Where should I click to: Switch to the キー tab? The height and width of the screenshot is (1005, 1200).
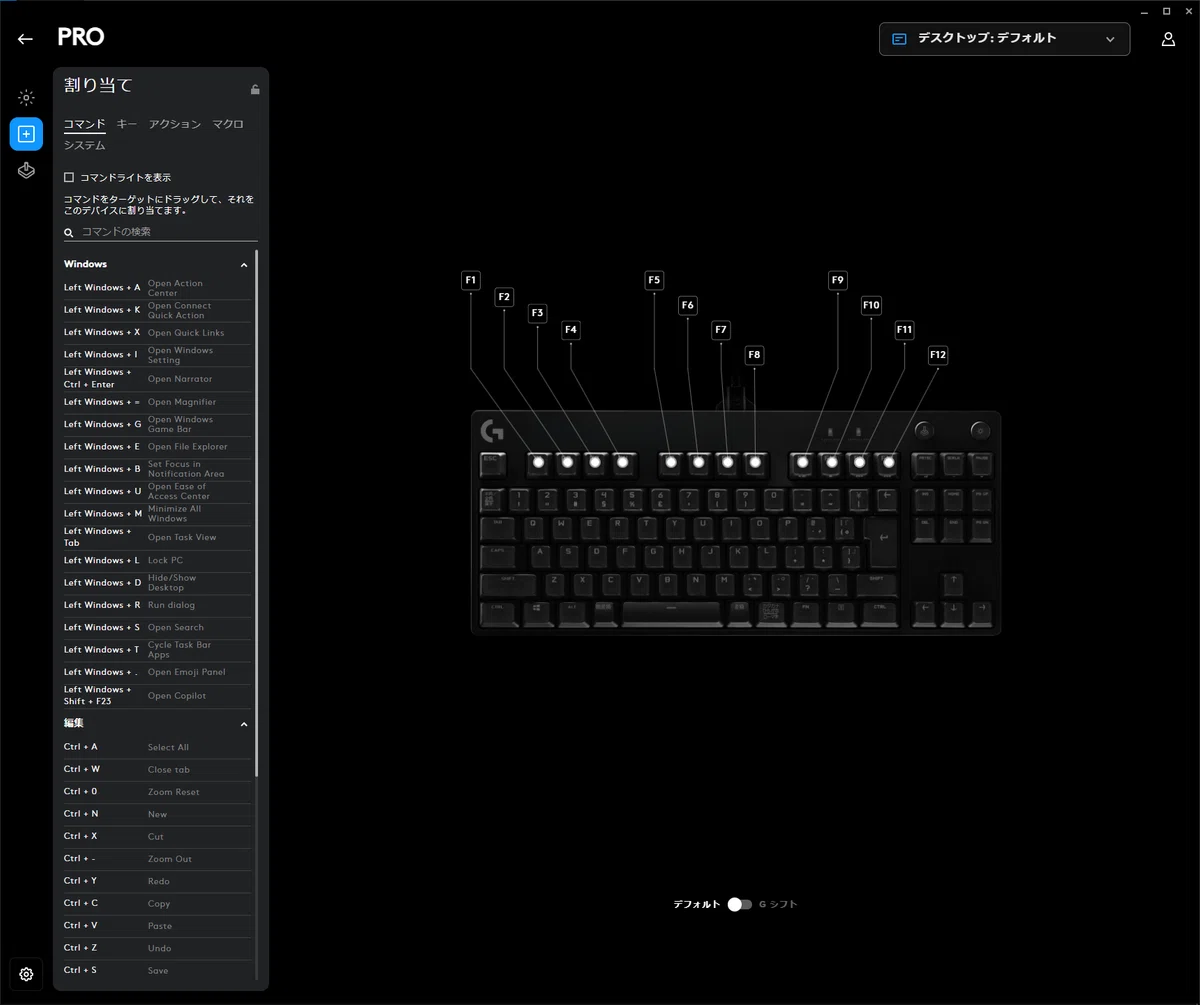click(127, 124)
